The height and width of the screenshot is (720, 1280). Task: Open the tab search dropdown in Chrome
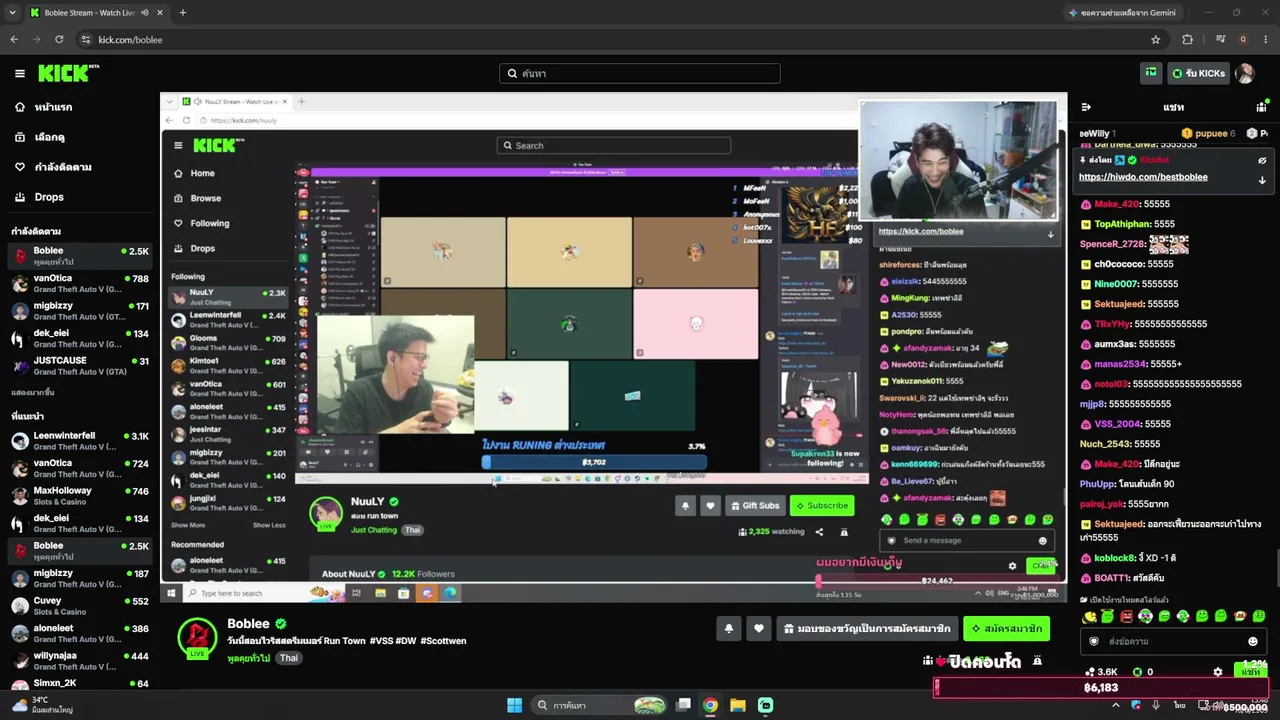pos(14,13)
